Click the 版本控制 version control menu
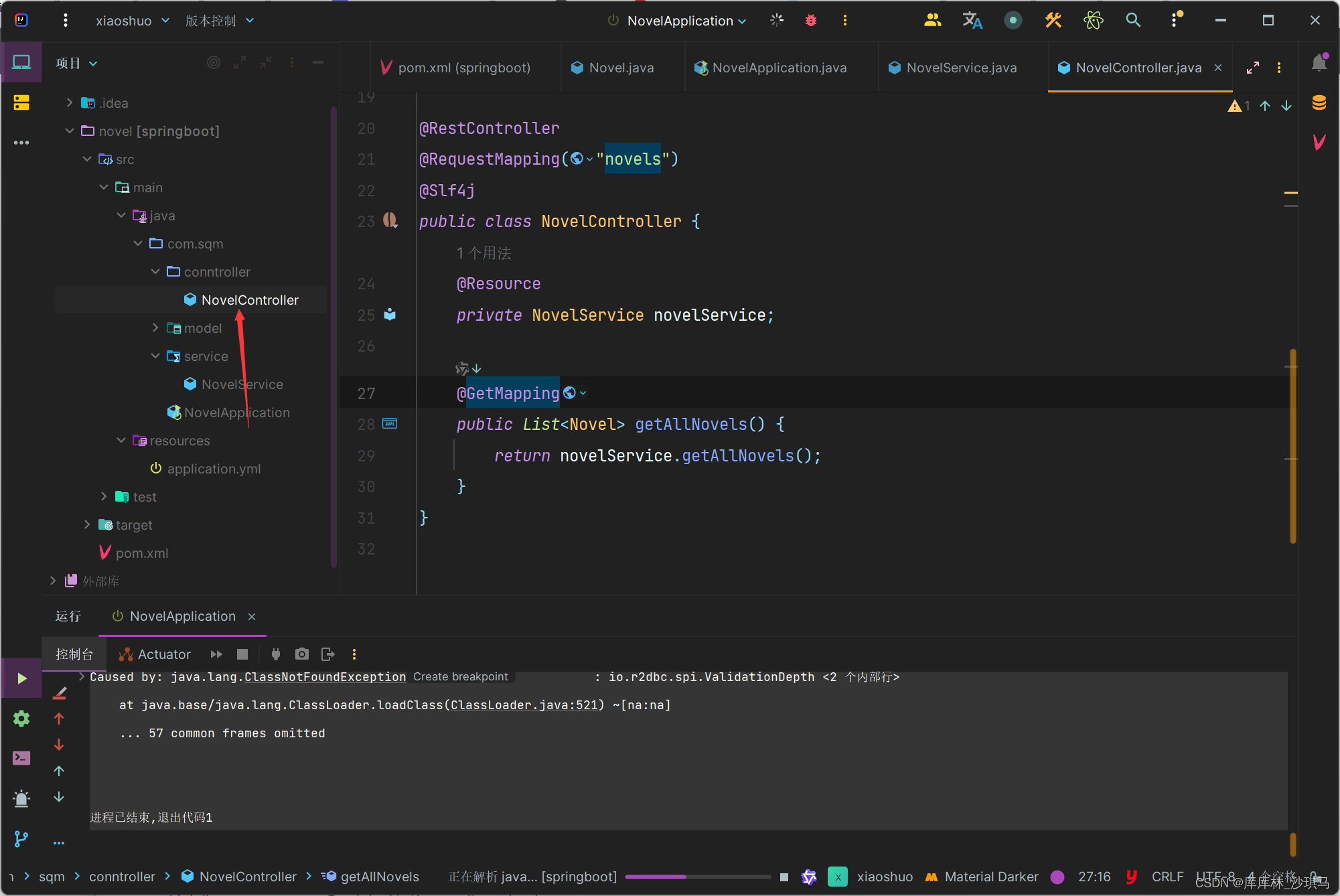The image size is (1340, 896). tap(210, 21)
